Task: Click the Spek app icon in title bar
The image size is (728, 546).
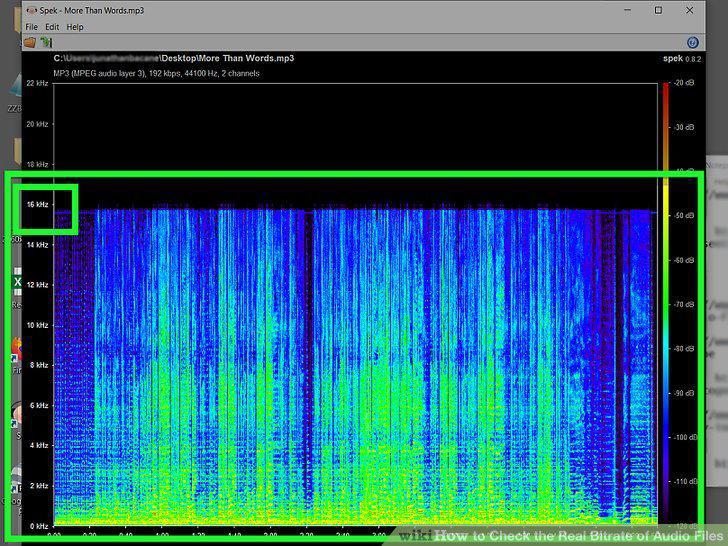Action: (32, 10)
